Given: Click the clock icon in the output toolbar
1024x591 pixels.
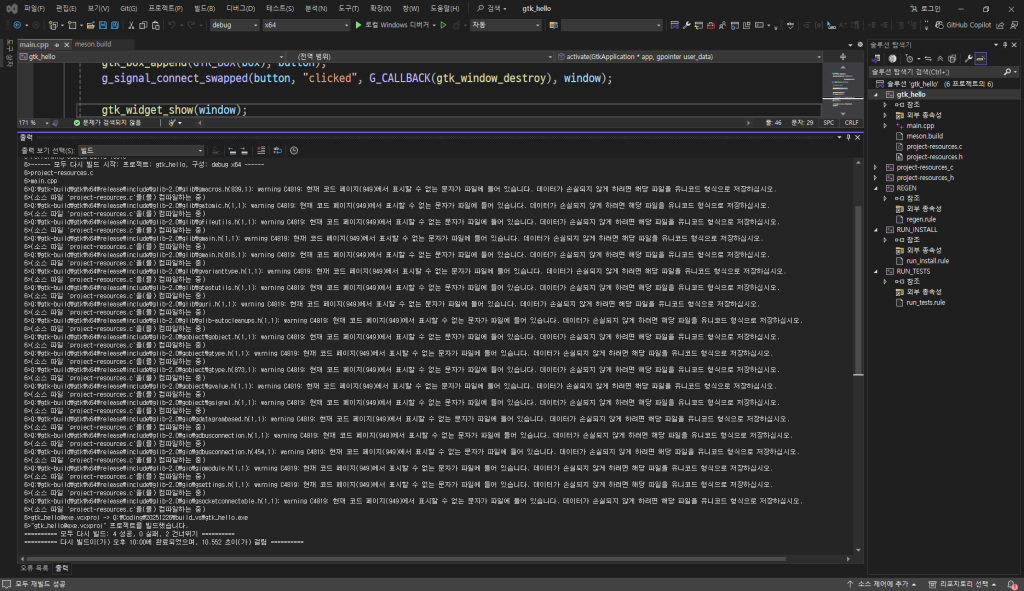Looking at the screenshot, I should (x=293, y=150).
